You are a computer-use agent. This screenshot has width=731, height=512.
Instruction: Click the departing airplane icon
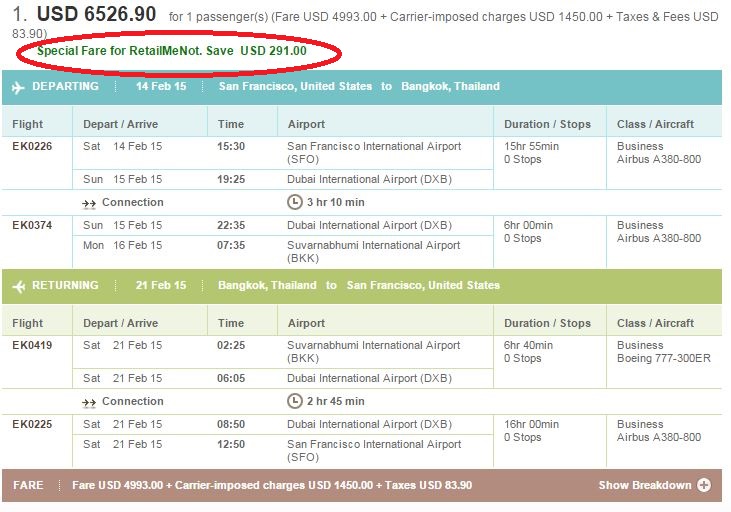click(18, 87)
